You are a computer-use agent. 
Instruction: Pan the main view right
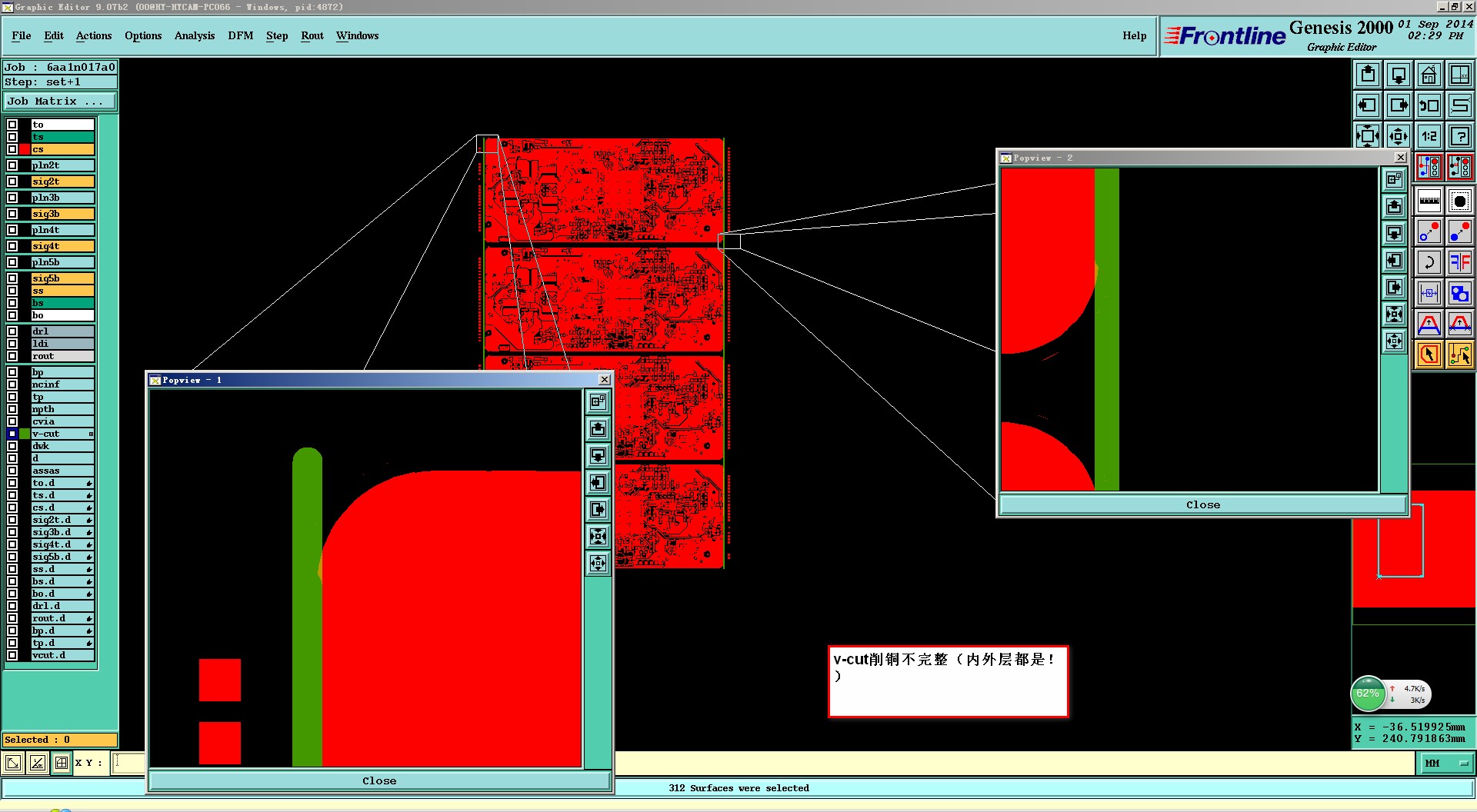(x=1399, y=105)
